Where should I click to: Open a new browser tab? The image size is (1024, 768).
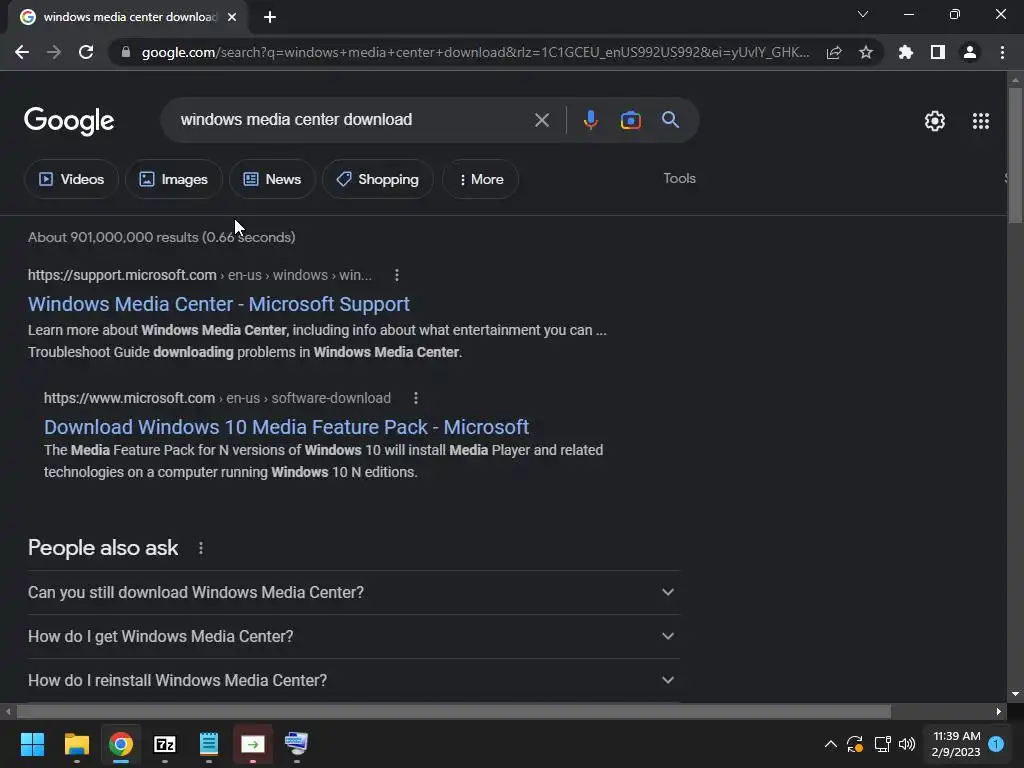click(x=270, y=17)
